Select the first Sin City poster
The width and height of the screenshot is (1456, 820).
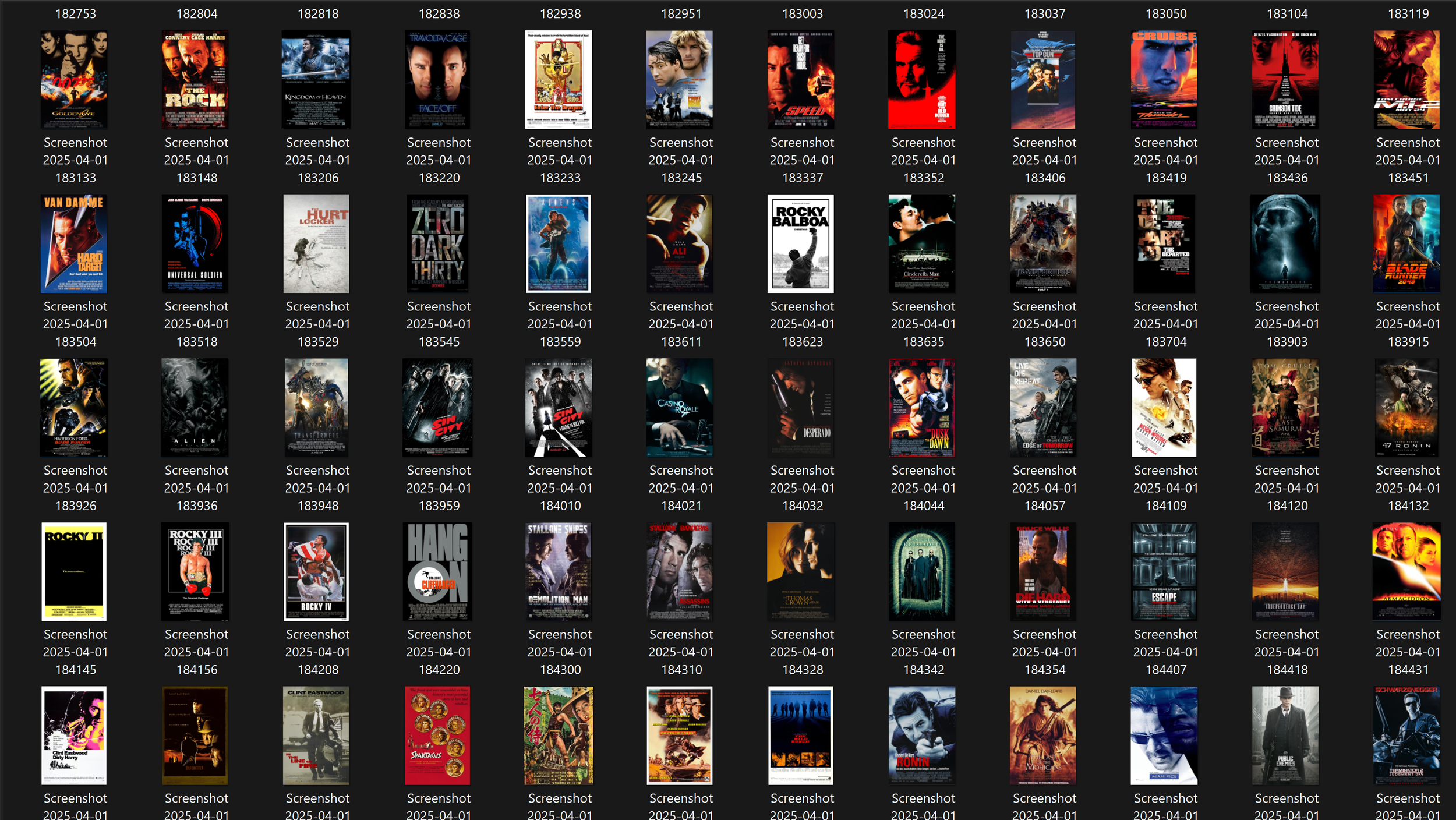(x=437, y=408)
